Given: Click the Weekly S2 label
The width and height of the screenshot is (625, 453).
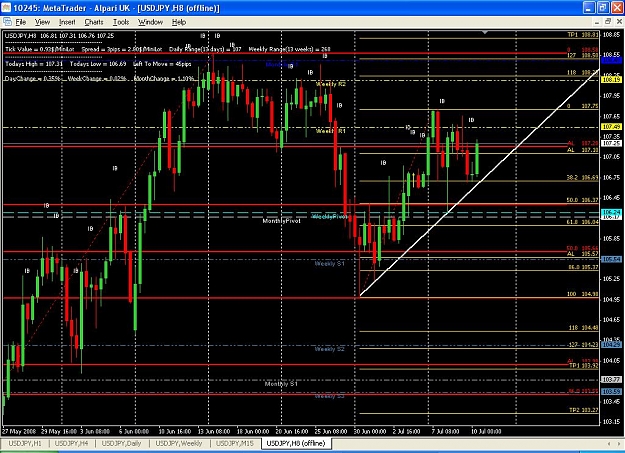Looking at the screenshot, I should tap(329, 349).
